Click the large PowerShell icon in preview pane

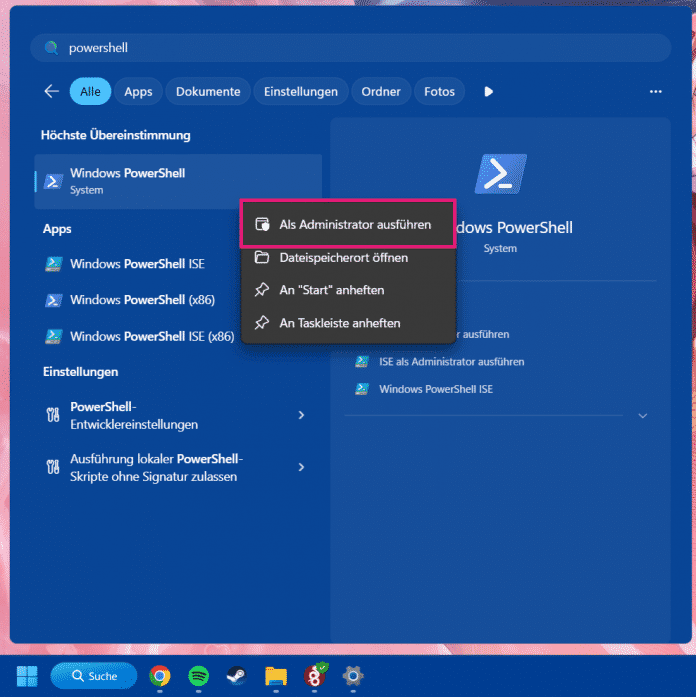pyautogui.click(x=500, y=174)
